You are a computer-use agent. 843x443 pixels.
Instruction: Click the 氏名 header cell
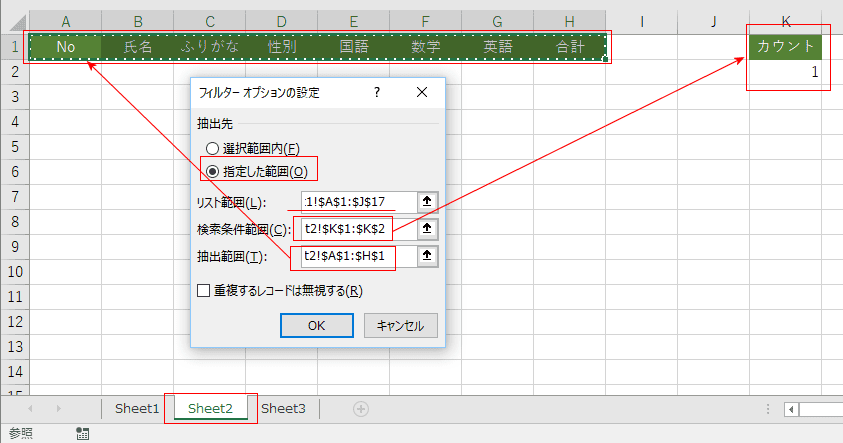[138, 47]
